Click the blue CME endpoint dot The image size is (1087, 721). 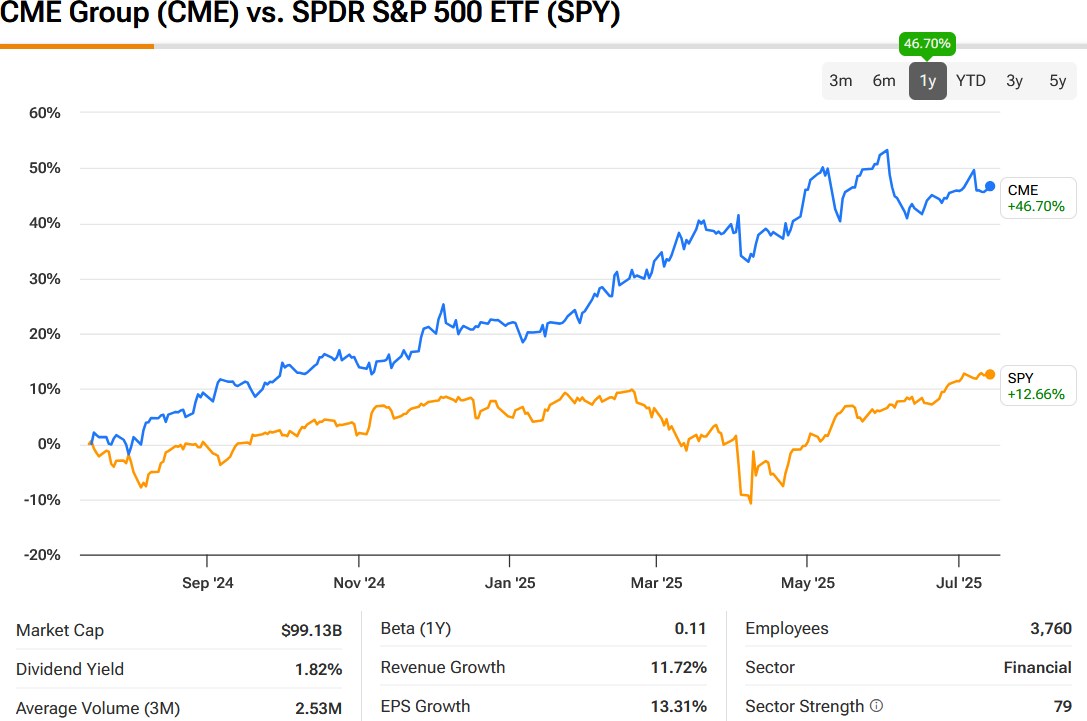tap(988, 186)
